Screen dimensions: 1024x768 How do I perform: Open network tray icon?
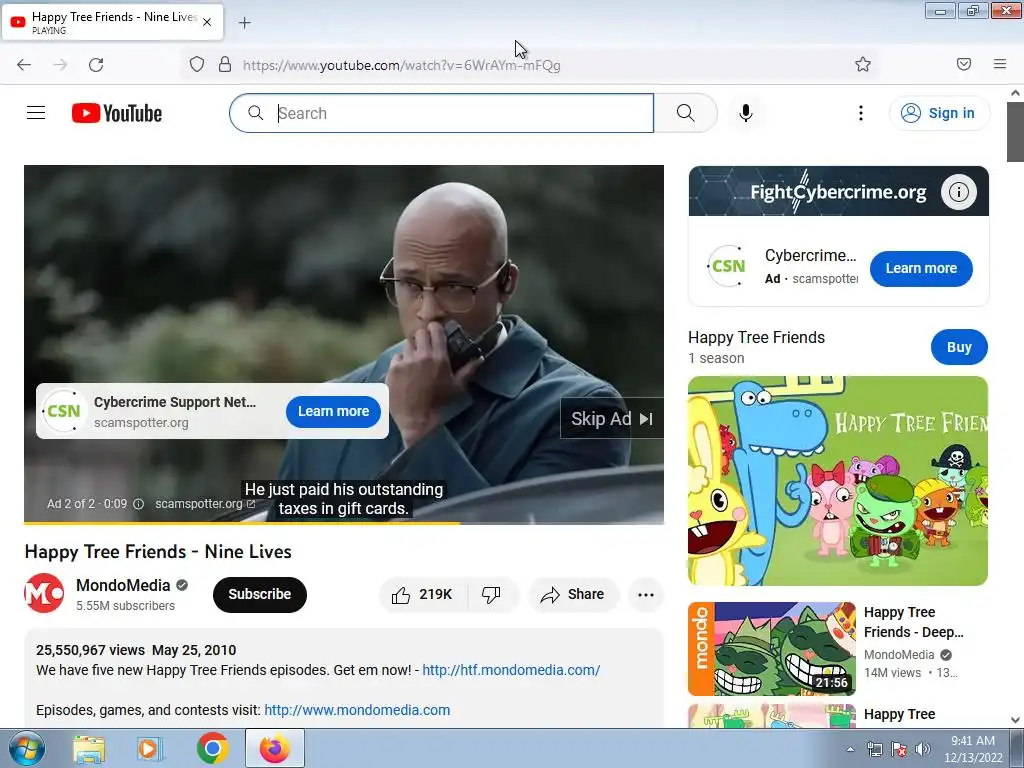click(874, 749)
